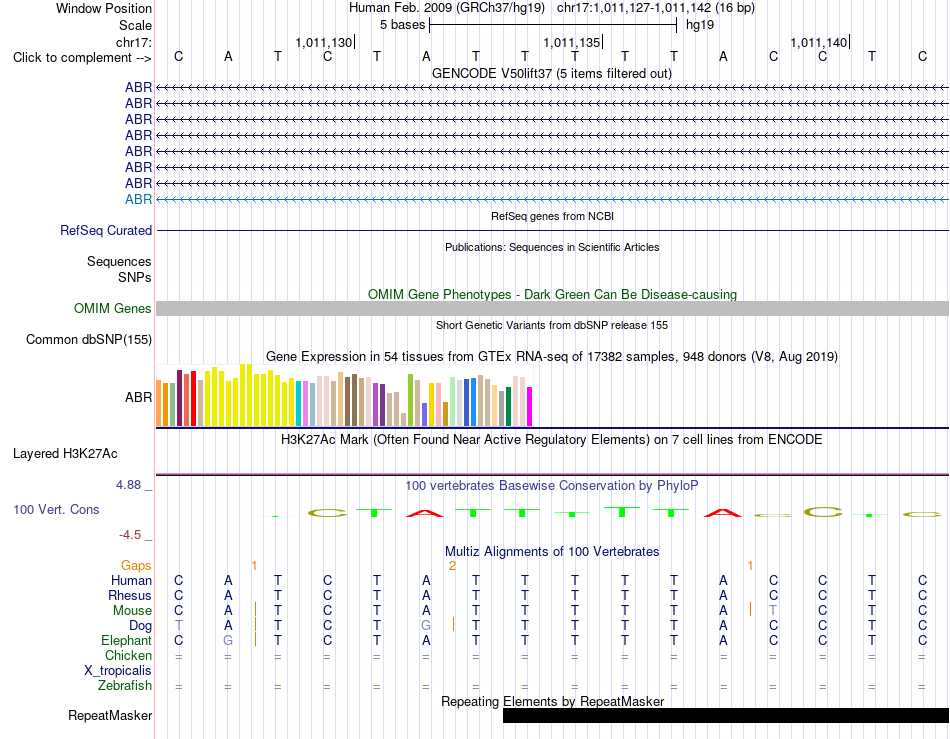
Task: Click the -4.5 PhyloP lower scale value
Action: pos(130,534)
